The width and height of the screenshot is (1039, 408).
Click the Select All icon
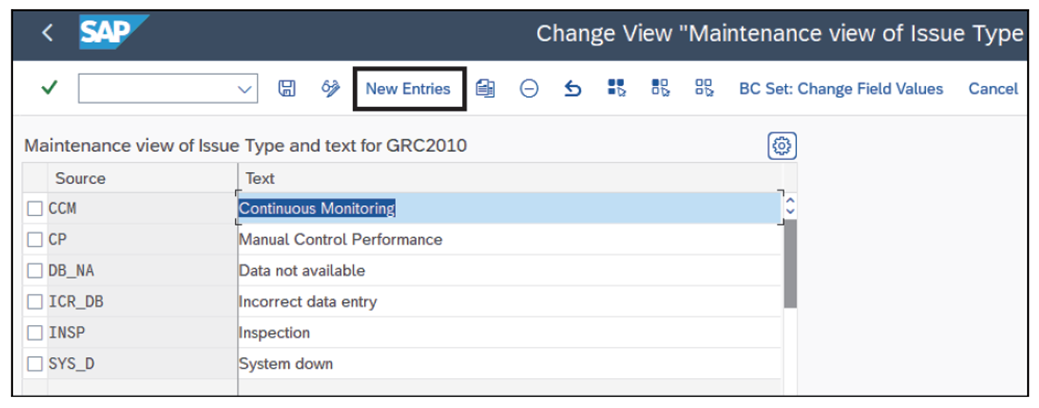(x=616, y=89)
